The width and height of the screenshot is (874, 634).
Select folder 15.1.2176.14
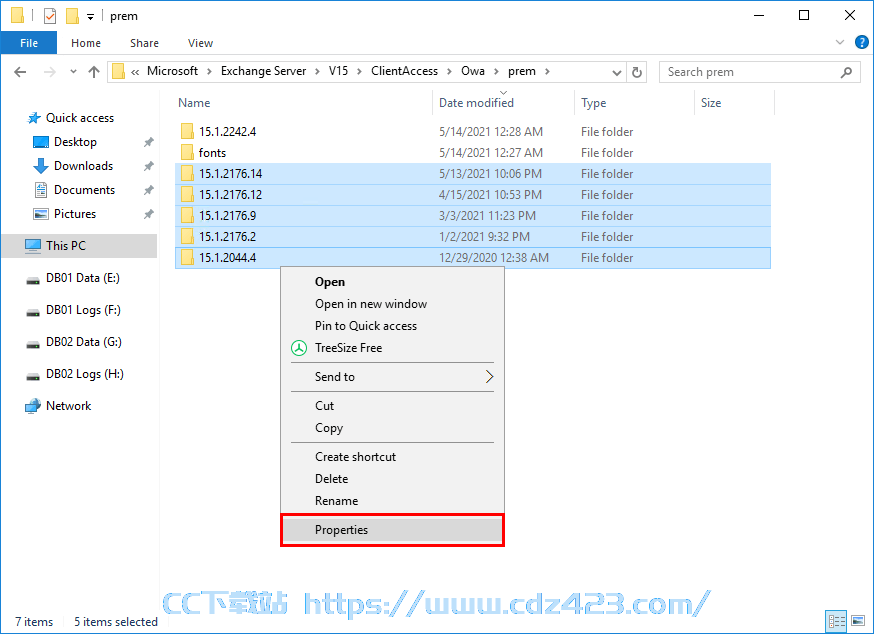(473, 174)
